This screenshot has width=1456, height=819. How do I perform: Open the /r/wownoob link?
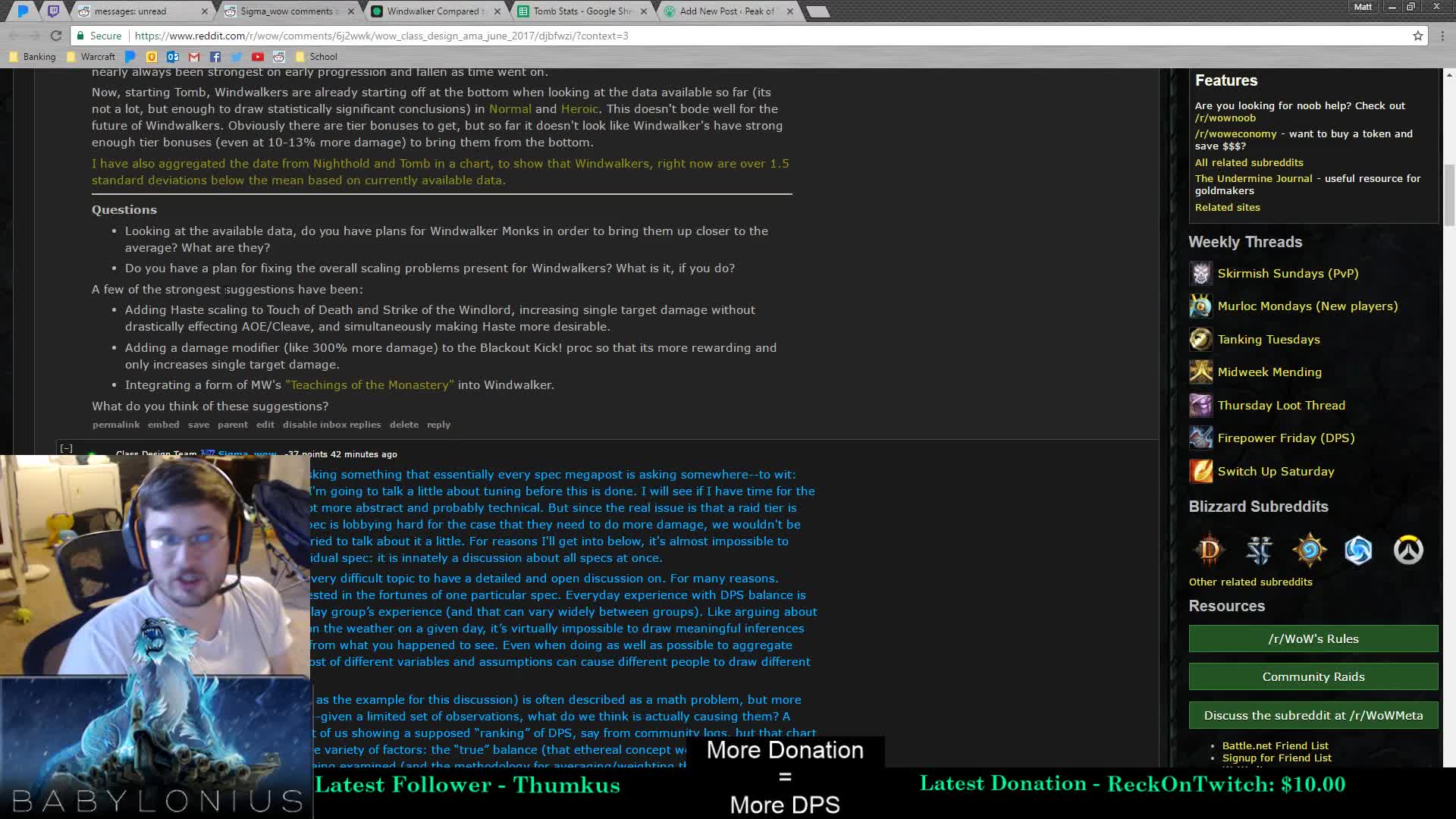click(1225, 118)
